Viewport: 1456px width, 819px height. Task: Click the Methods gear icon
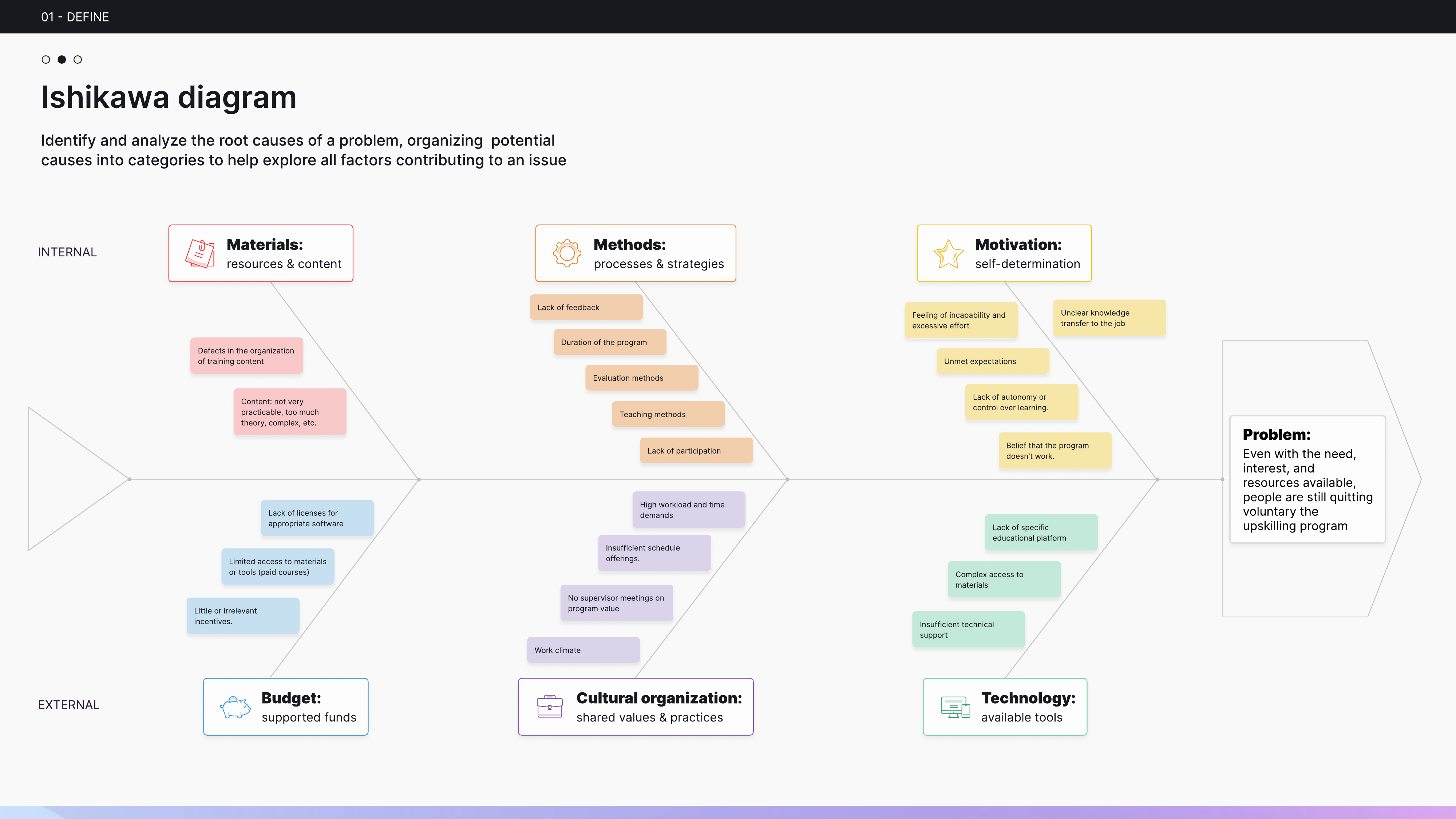(x=567, y=253)
